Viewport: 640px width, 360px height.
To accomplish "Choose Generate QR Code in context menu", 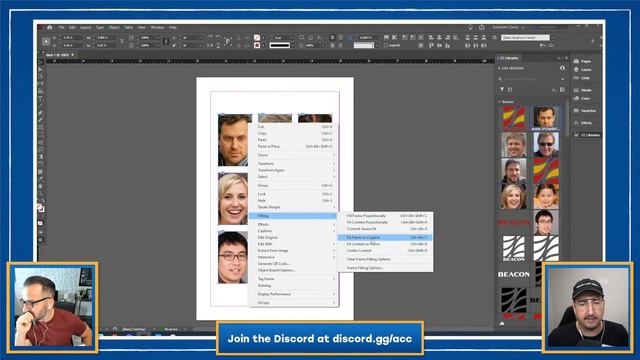I will click(293, 264).
